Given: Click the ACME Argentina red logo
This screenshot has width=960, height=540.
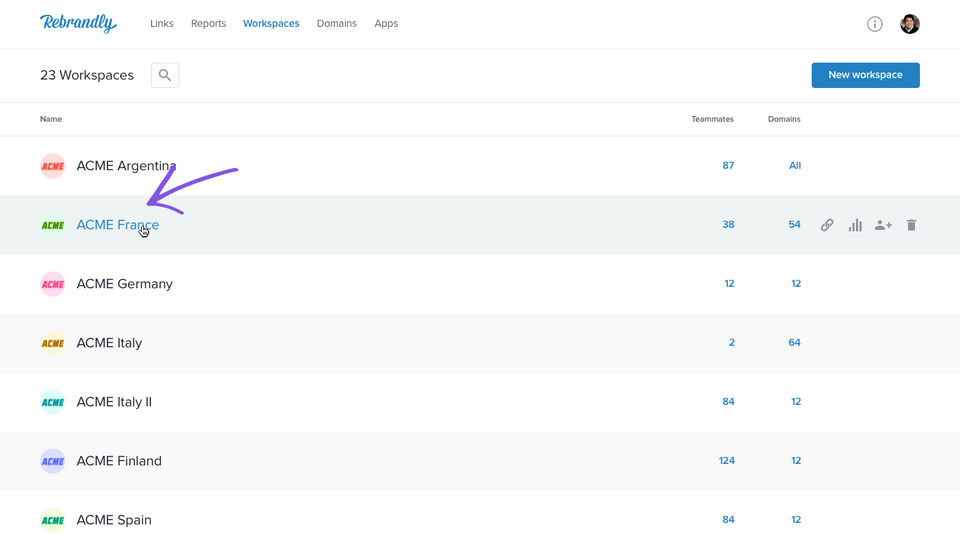Looking at the screenshot, I should (53, 166).
